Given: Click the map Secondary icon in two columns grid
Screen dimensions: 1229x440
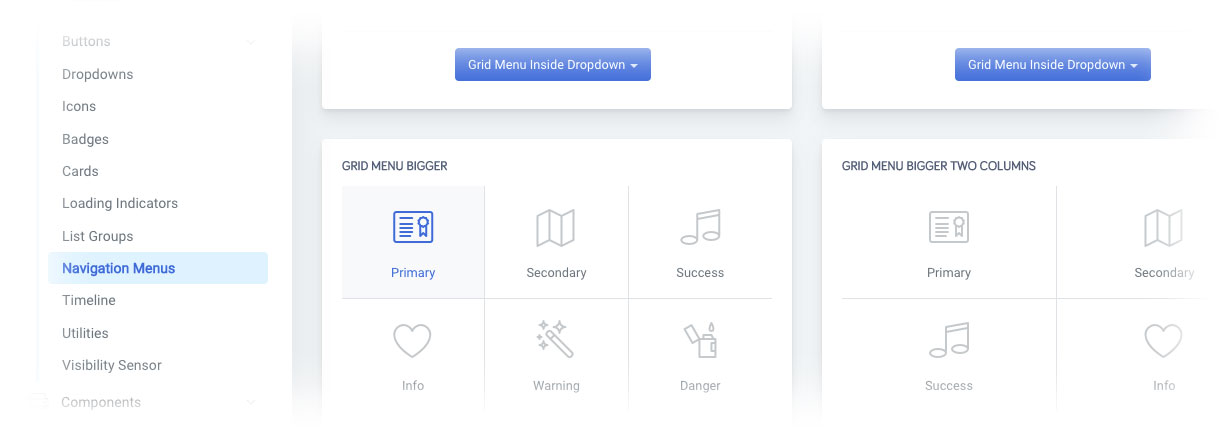Looking at the screenshot, I should 1164,228.
